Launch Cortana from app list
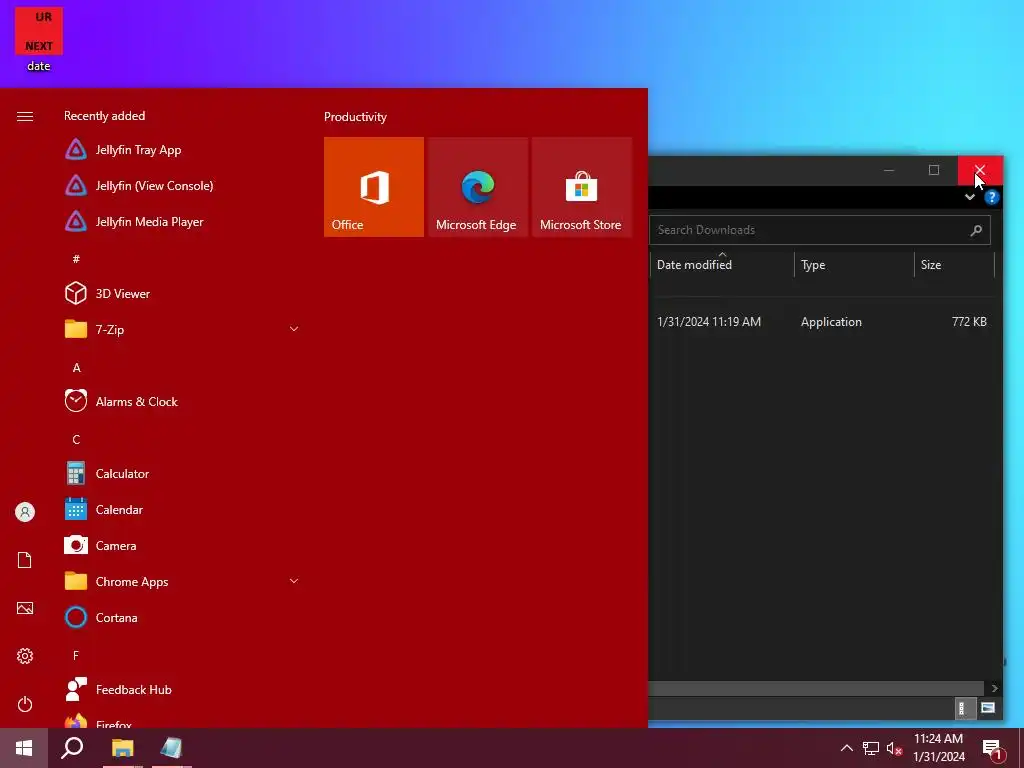This screenshot has height=768, width=1024. click(181, 617)
